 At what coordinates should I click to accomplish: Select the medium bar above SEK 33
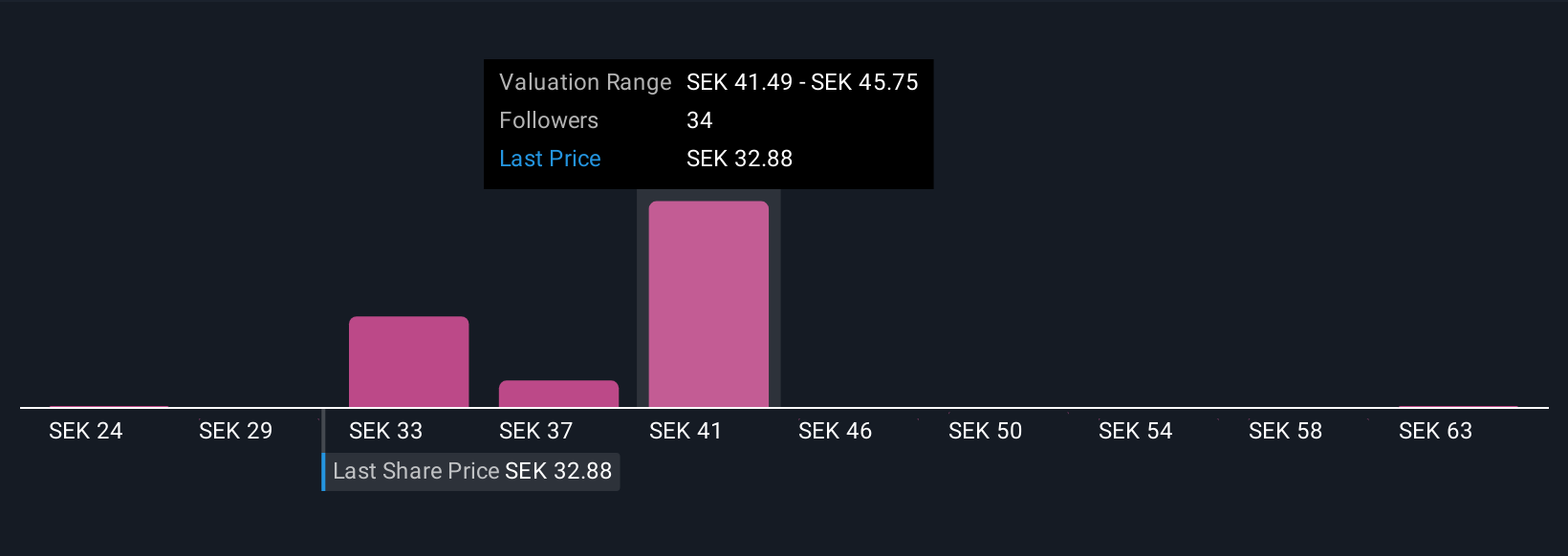[408, 361]
